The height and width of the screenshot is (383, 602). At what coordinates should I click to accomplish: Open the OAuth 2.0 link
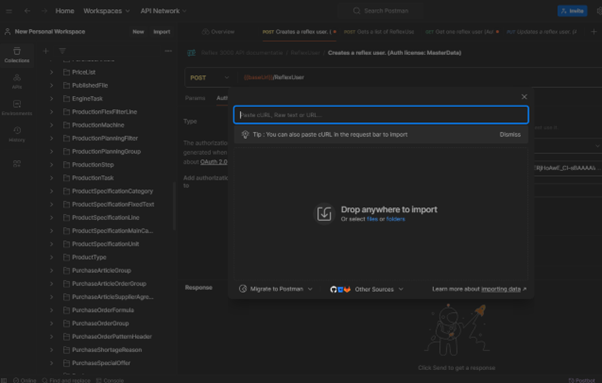pyautogui.click(x=213, y=162)
